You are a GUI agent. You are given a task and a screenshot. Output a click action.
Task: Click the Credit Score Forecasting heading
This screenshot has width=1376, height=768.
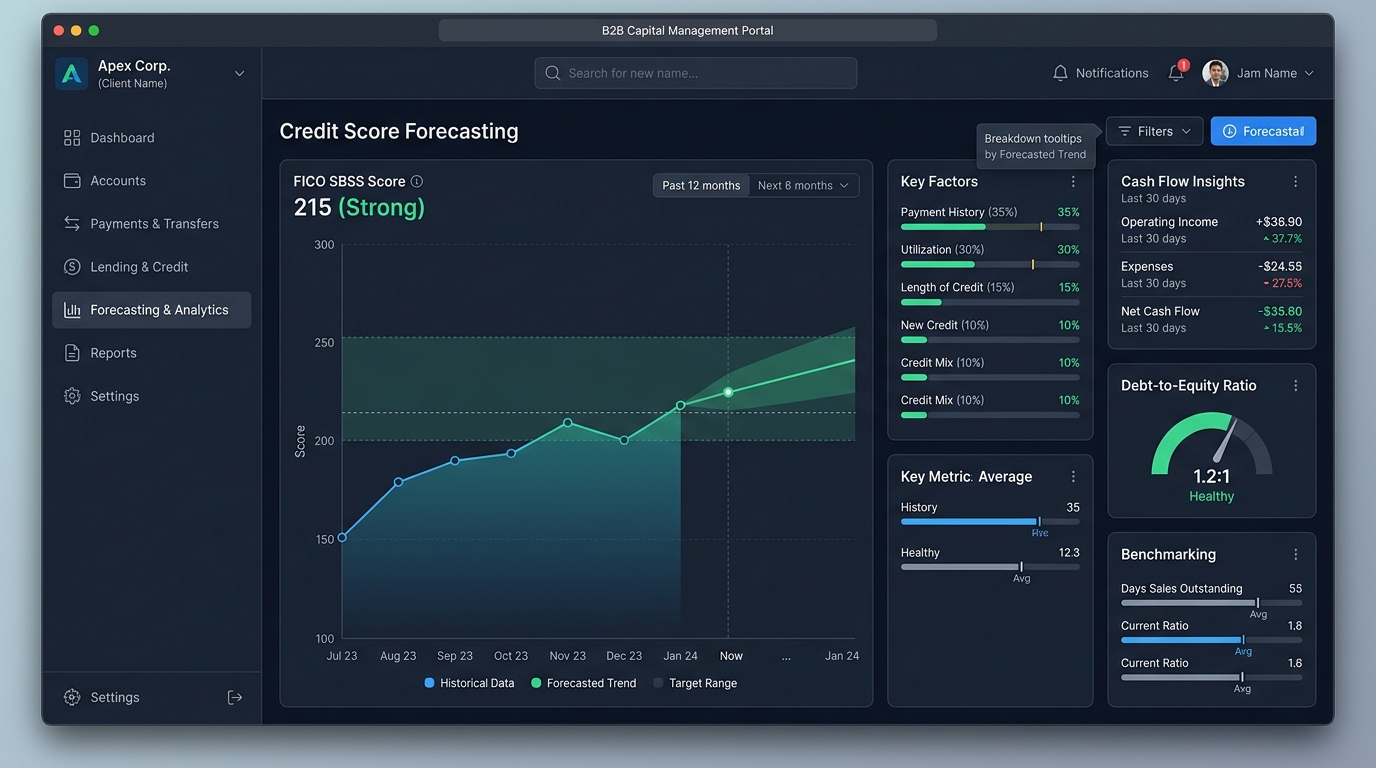click(x=399, y=131)
